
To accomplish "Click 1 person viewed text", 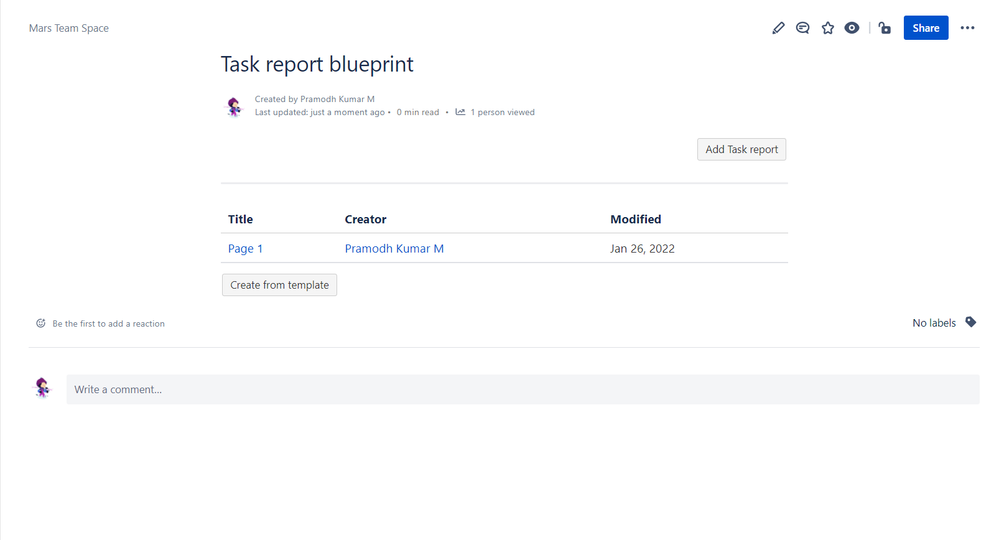I will (x=503, y=112).
